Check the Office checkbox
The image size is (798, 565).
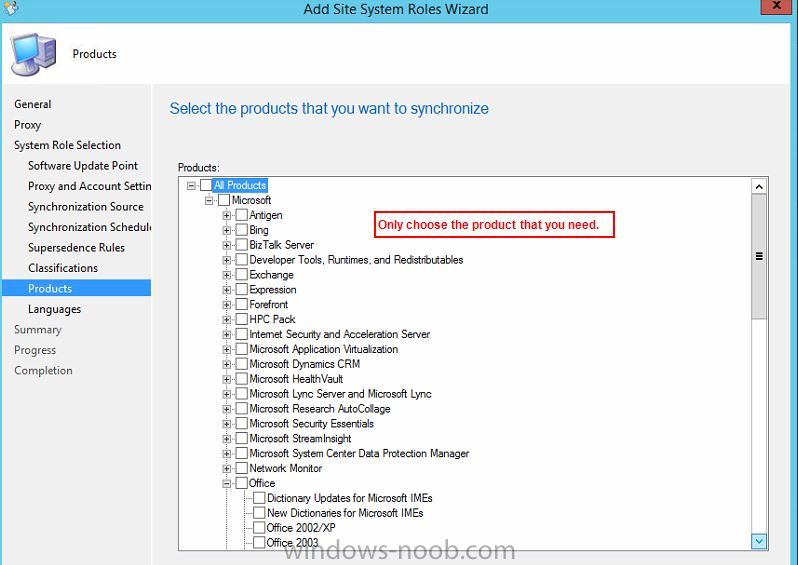pos(242,483)
